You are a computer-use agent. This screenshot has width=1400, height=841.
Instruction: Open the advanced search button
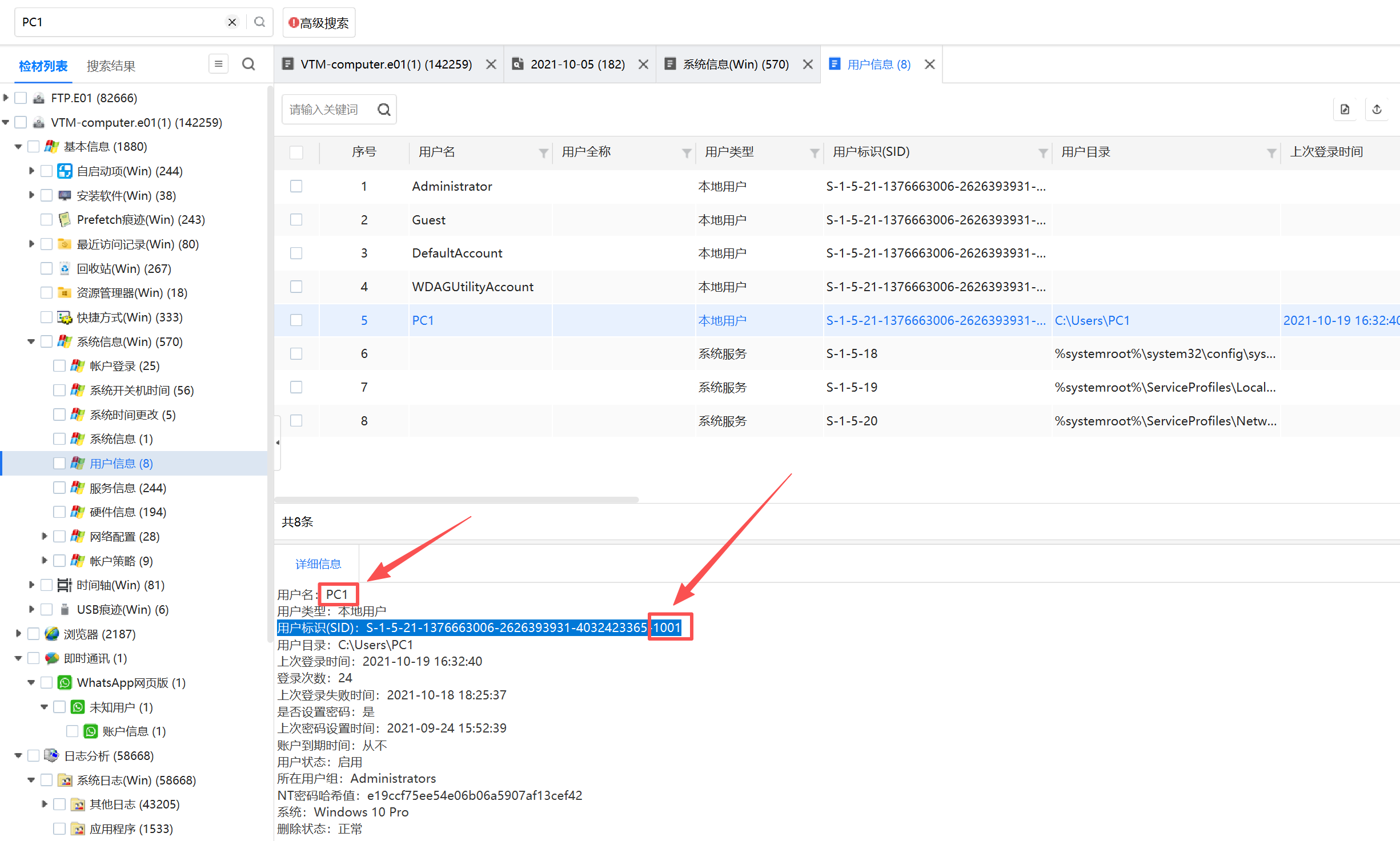pyautogui.click(x=319, y=23)
